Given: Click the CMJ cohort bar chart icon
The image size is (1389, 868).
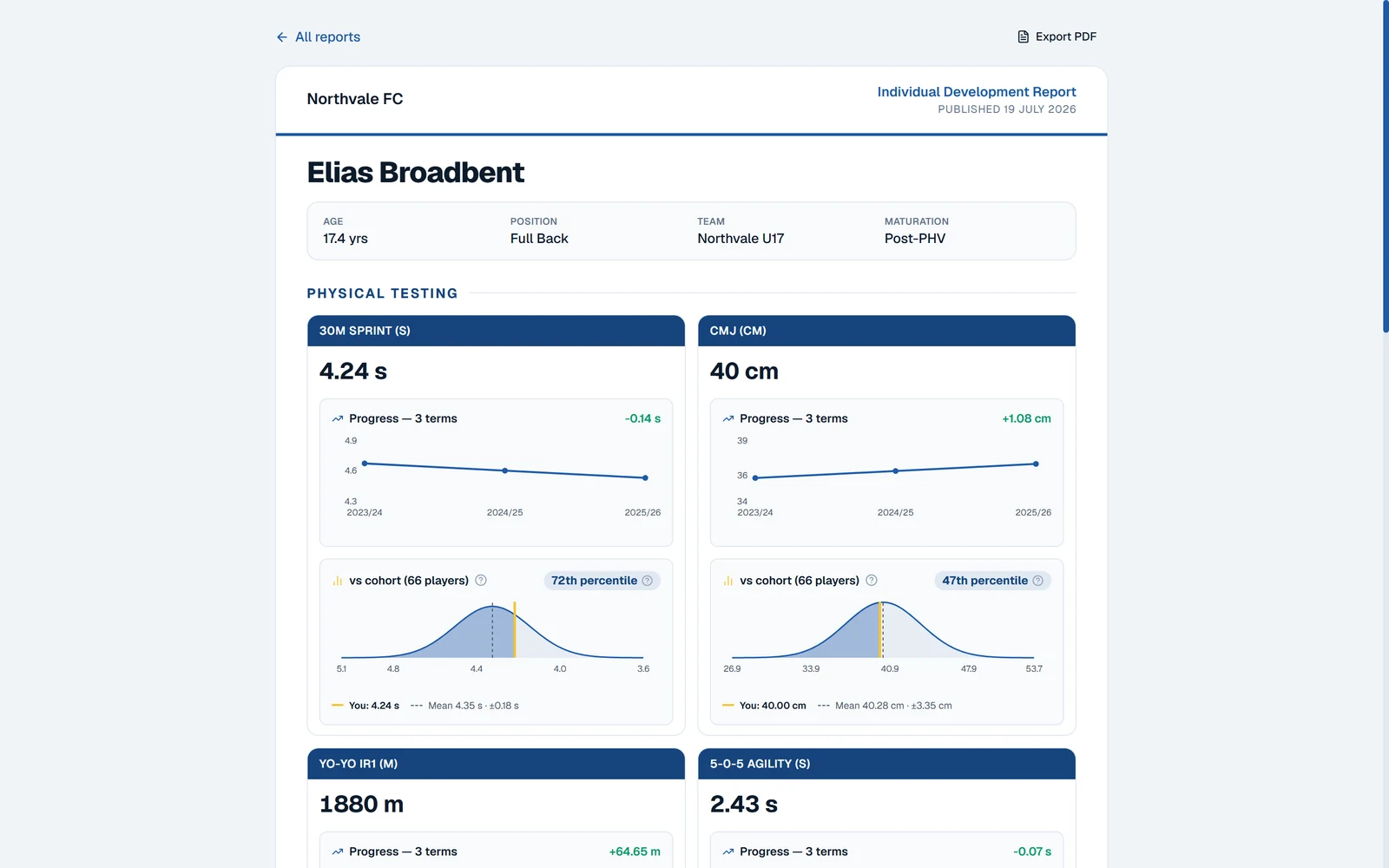Looking at the screenshot, I should pos(728,581).
